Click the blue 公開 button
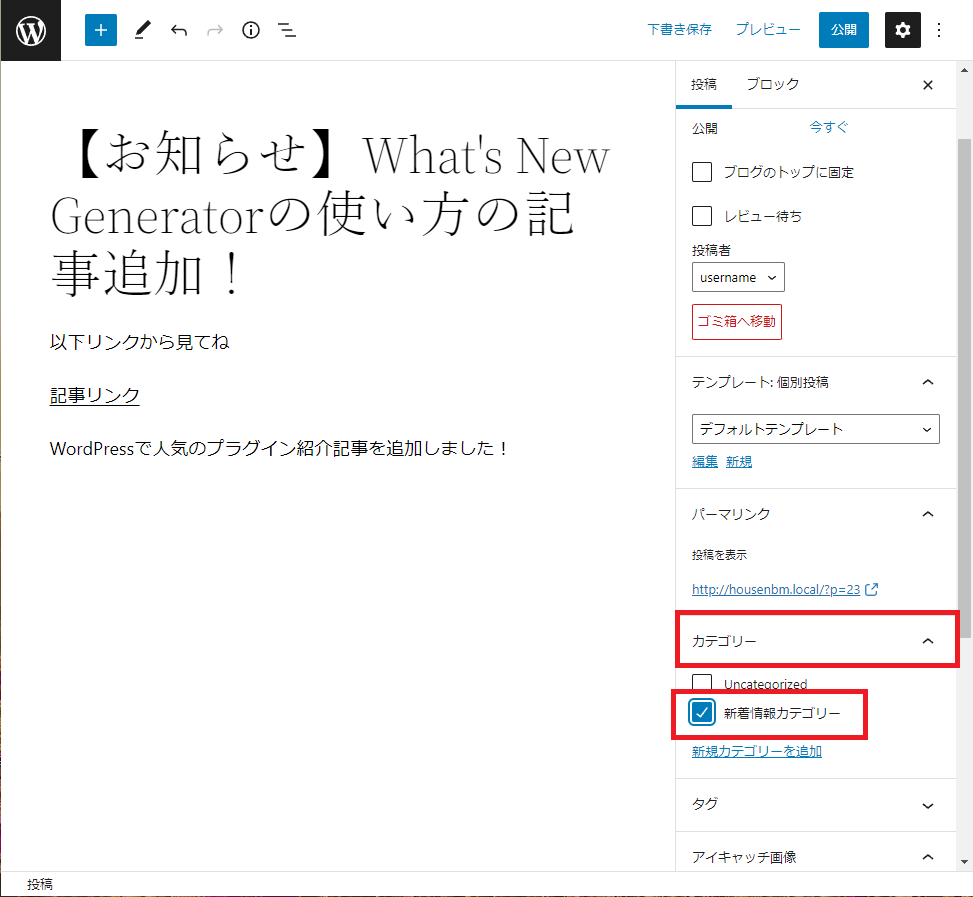Viewport: 973px width, 897px height. (843, 30)
